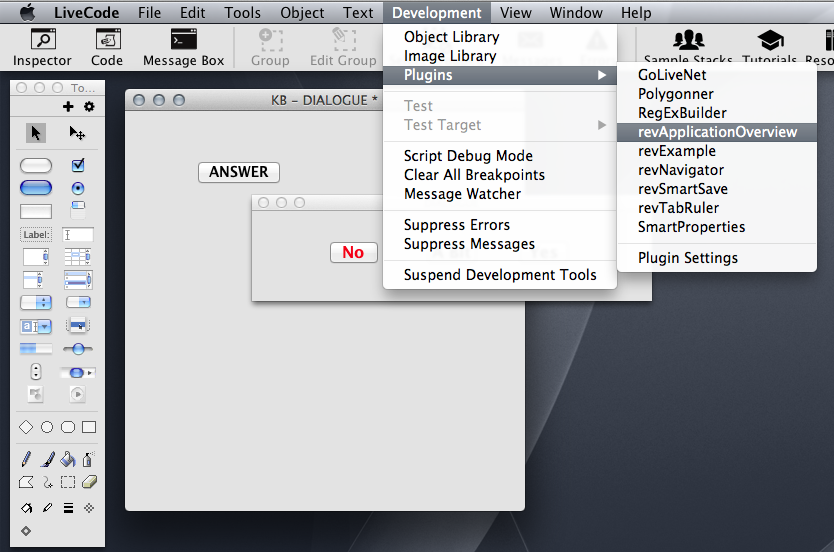
Task: Select the freehand curve tool
Action: (48, 482)
